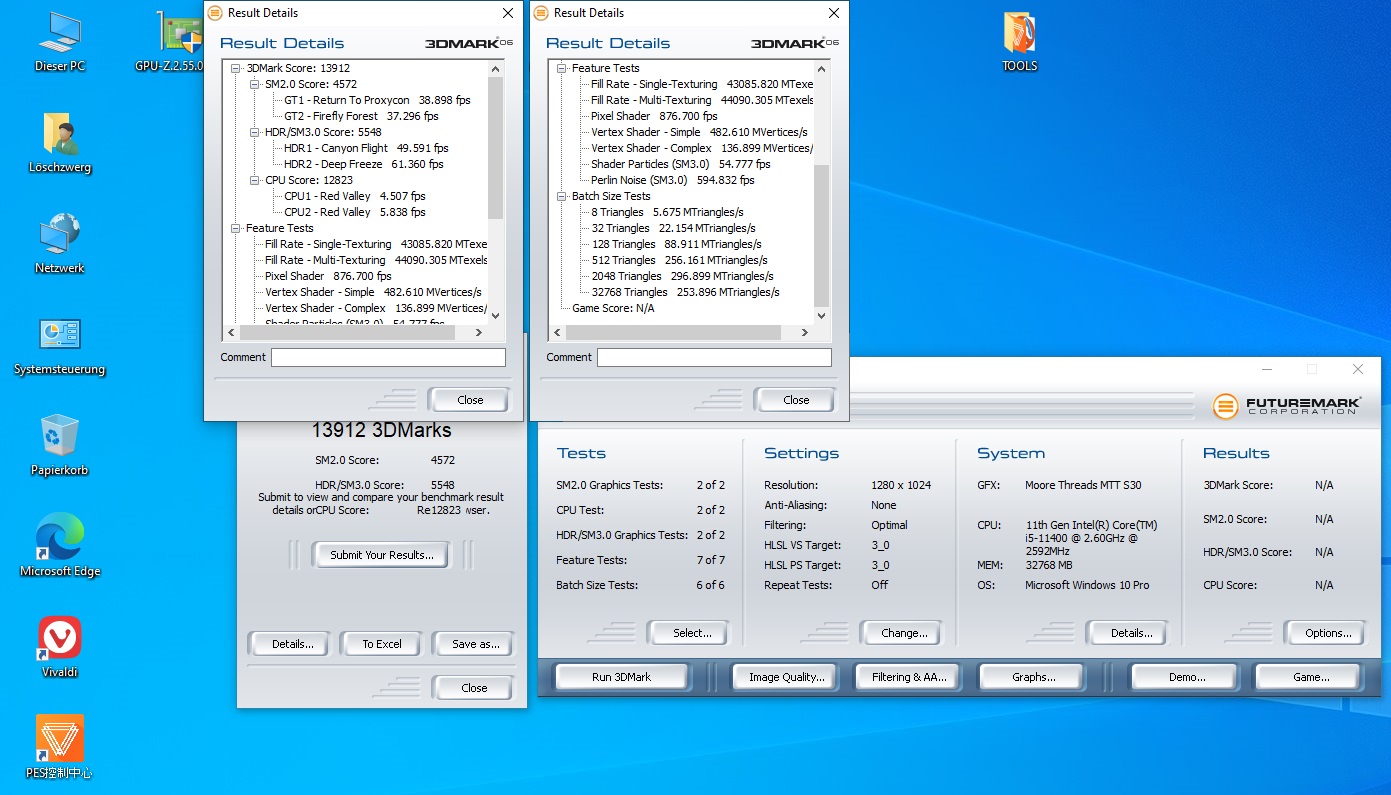
Task: Click the Moore Threads MTT S30 text
Action: 1083,485
